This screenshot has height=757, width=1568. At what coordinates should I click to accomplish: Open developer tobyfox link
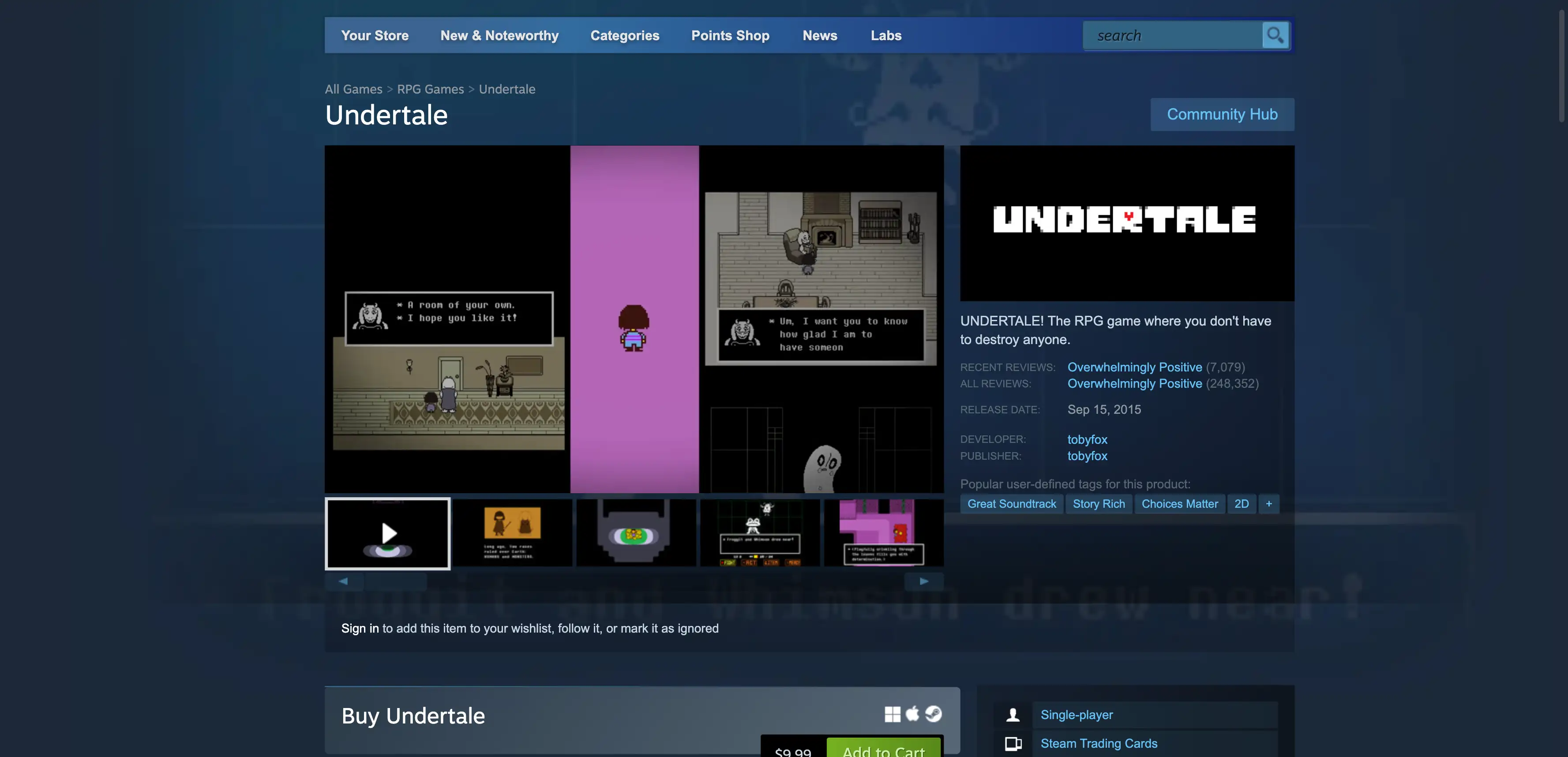(1087, 439)
